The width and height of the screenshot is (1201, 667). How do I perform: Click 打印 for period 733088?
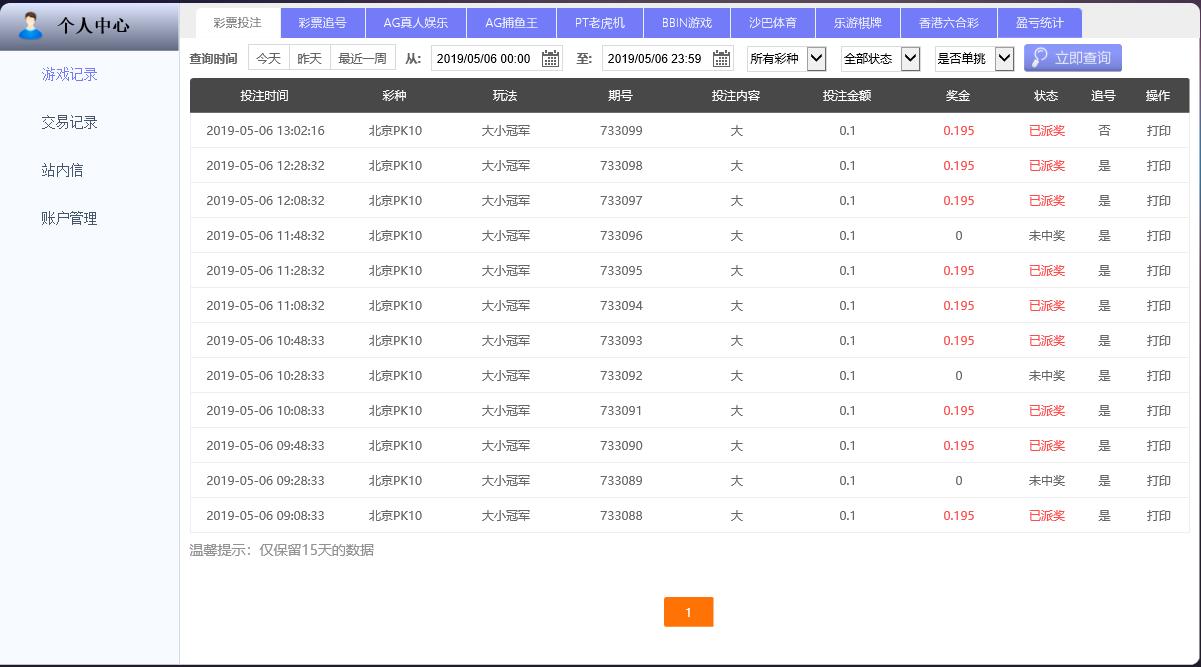pyautogui.click(x=1158, y=516)
